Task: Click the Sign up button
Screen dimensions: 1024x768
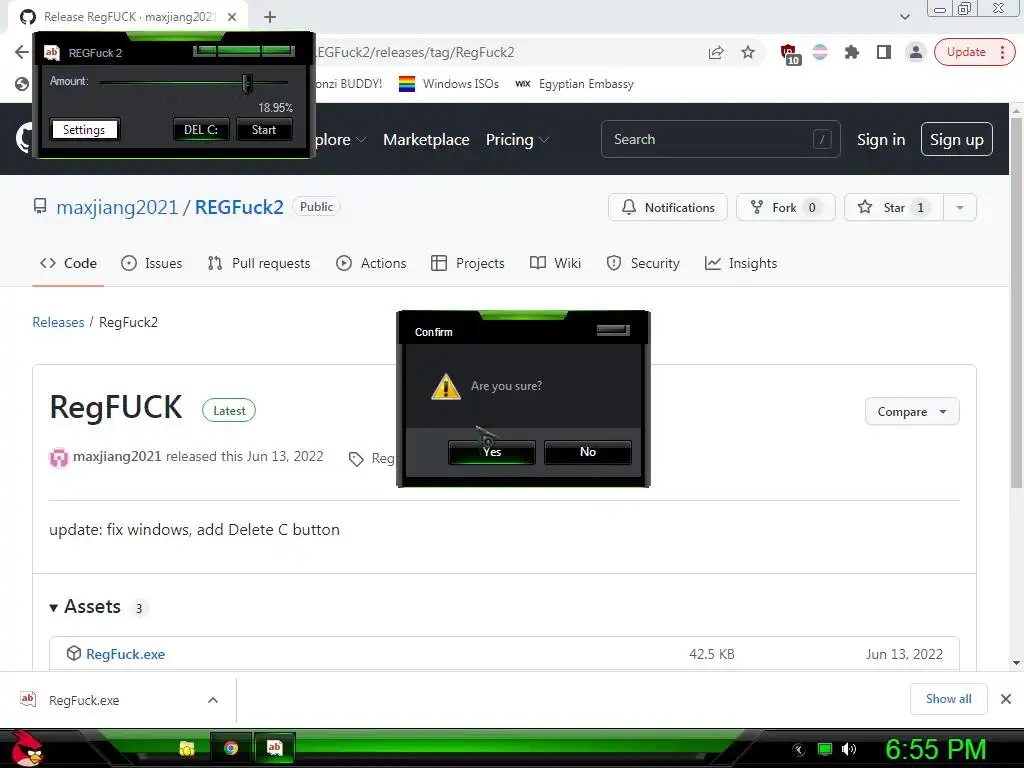Action: (x=957, y=139)
